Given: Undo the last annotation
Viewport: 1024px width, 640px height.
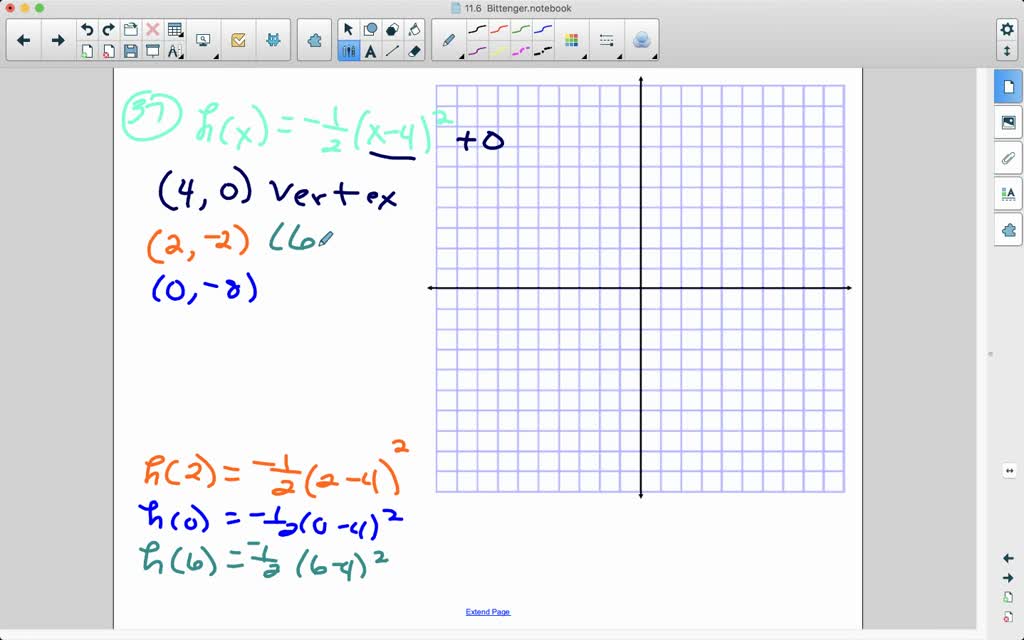Looking at the screenshot, I should click(87, 28).
